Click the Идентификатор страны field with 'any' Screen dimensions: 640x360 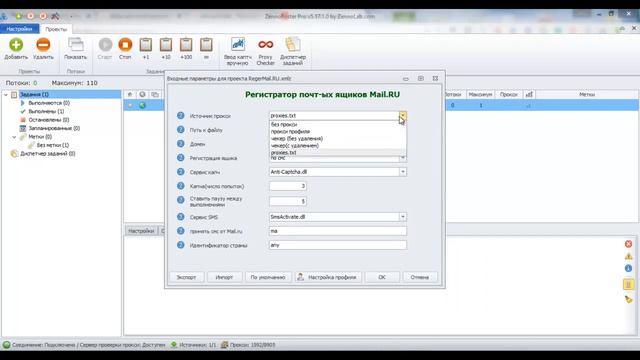tap(338, 245)
